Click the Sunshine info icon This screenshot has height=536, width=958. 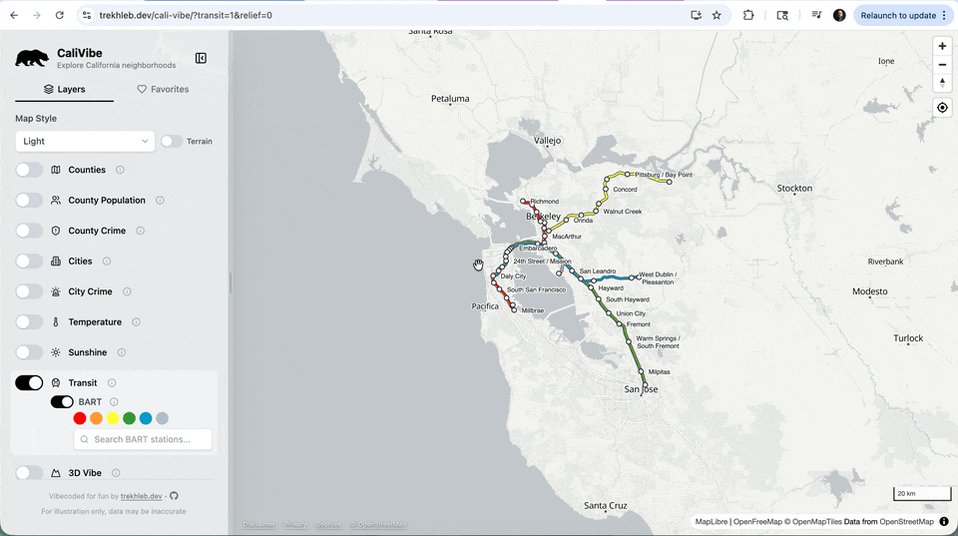point(121,353)
